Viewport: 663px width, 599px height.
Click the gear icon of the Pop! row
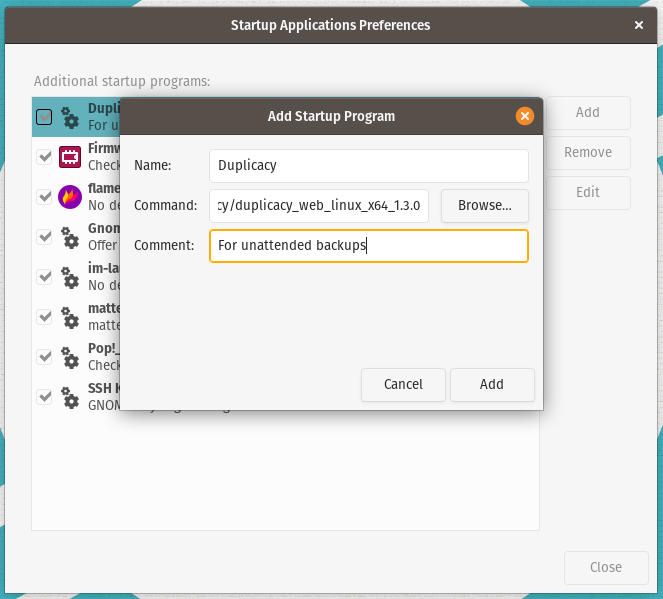pos(70,357)
